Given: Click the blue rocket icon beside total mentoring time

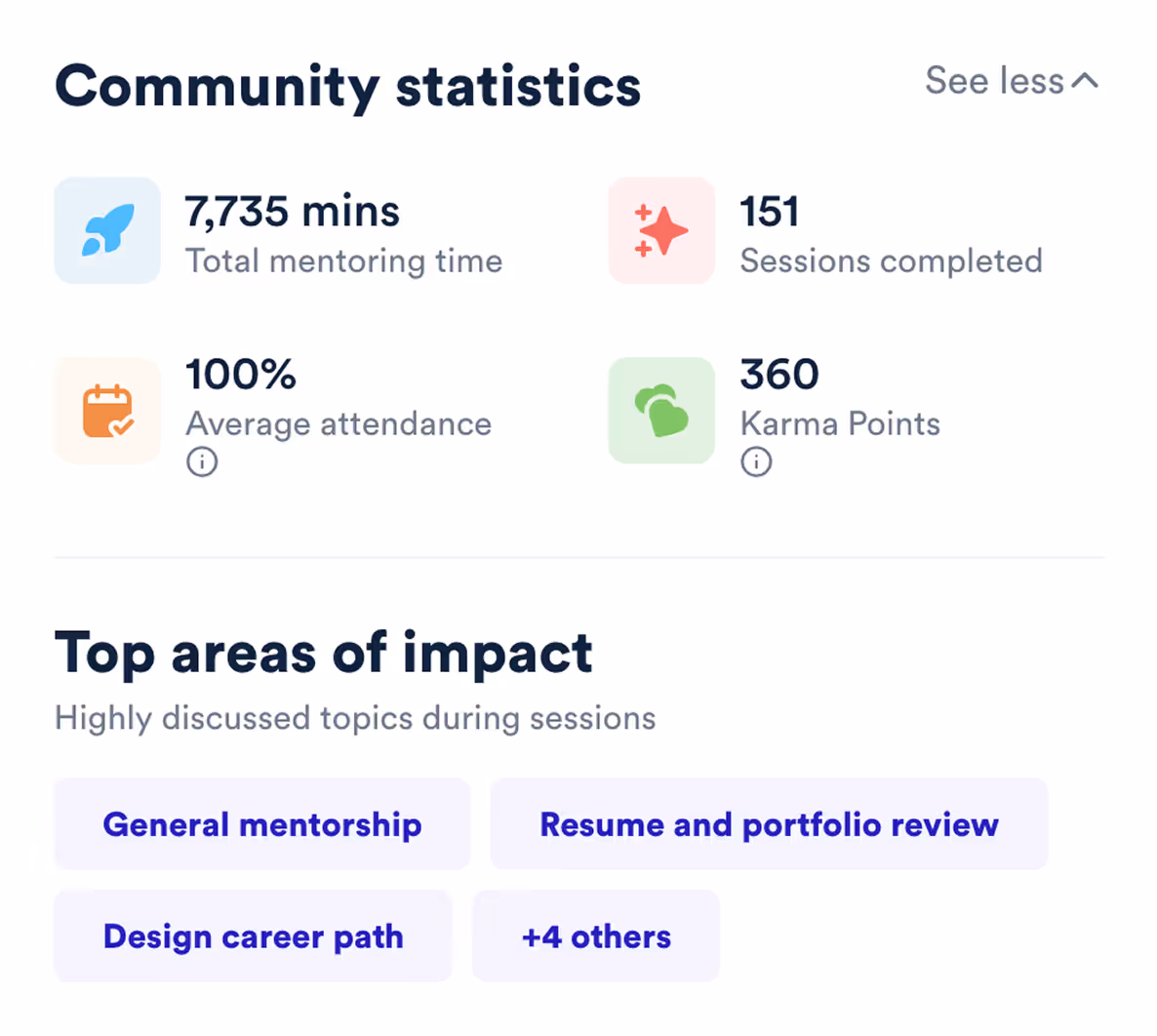Looking at the screenshot, I should click(x=107, y=230).
